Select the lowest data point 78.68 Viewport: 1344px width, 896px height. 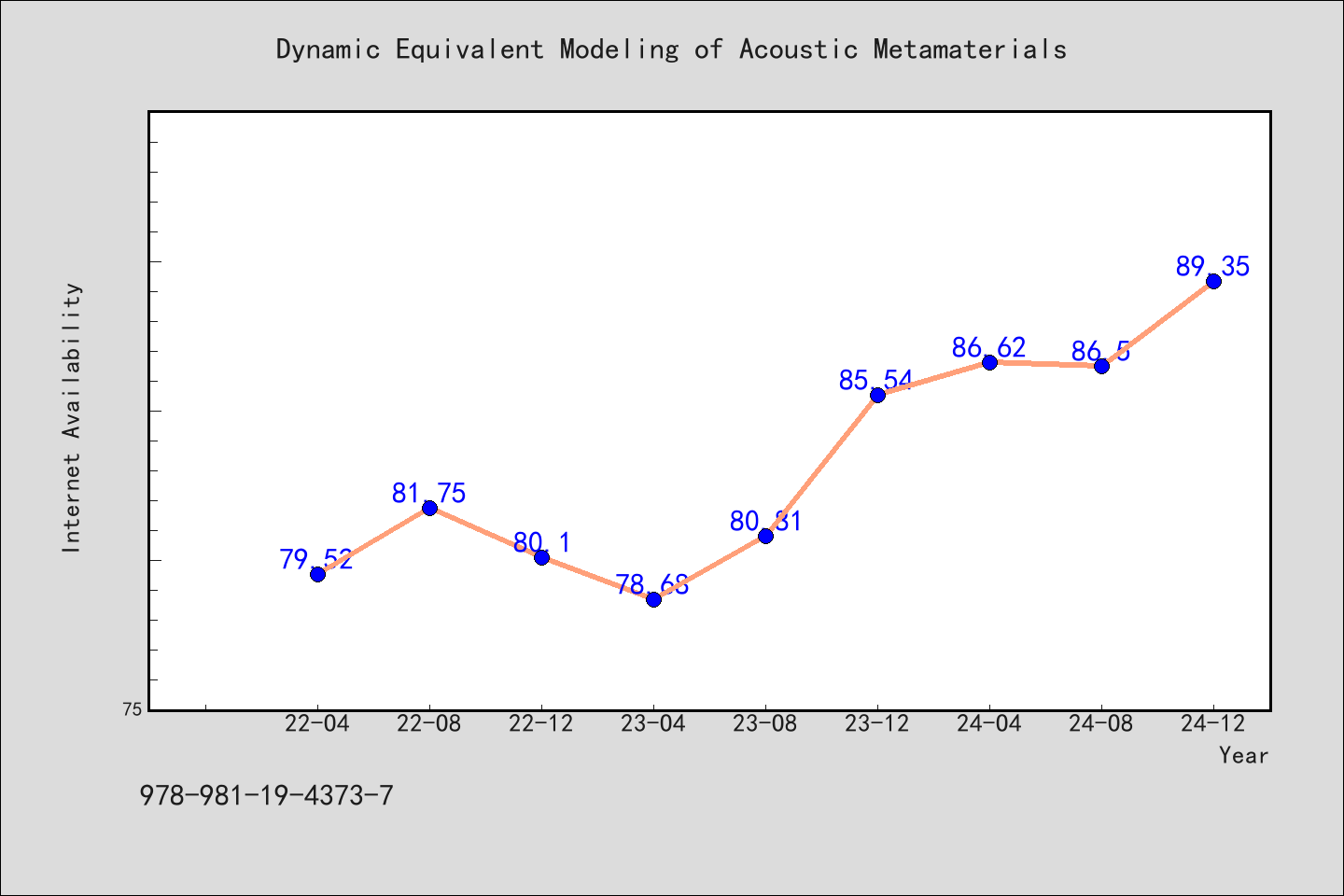coord(653,599)
